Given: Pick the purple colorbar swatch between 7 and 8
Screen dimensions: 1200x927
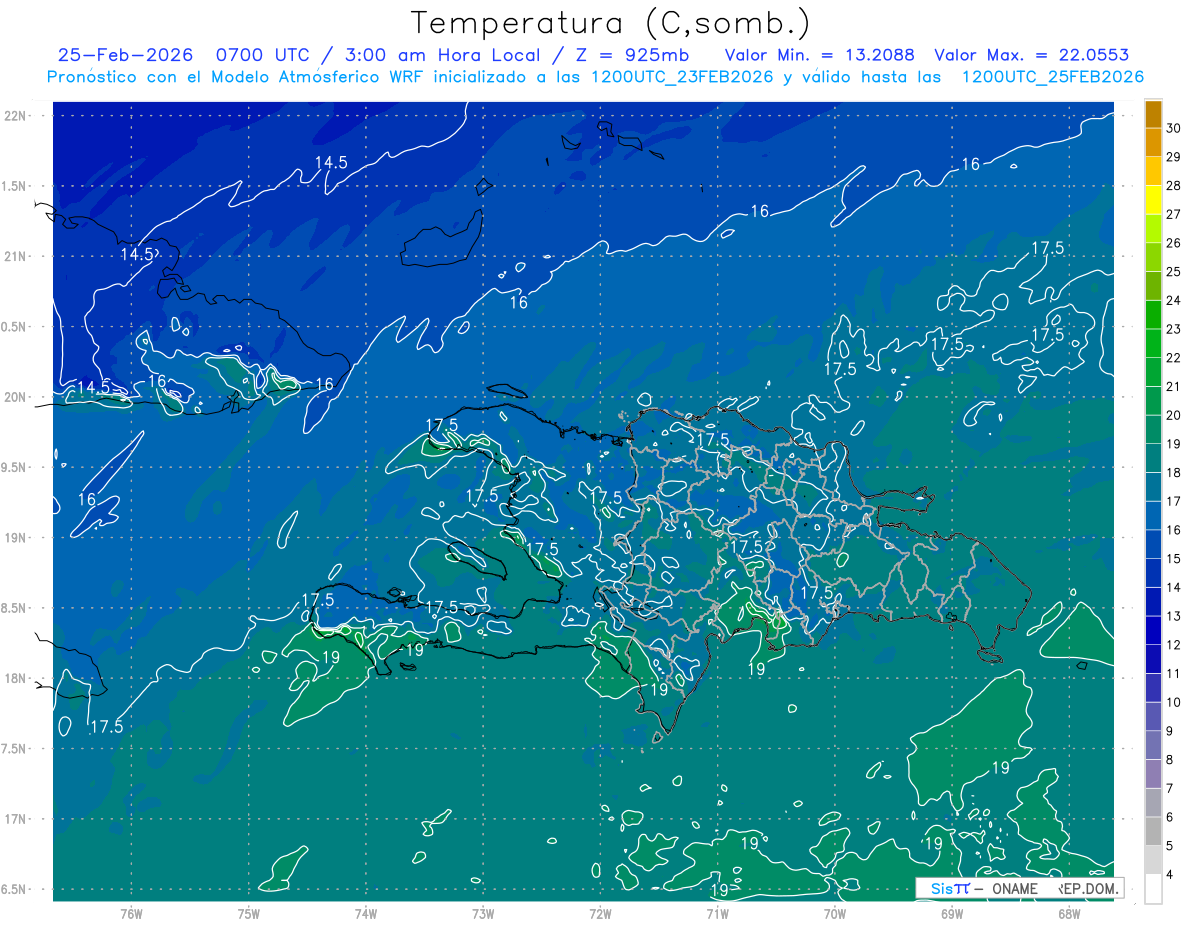Looking at the screenshot, I should 1153,774.
